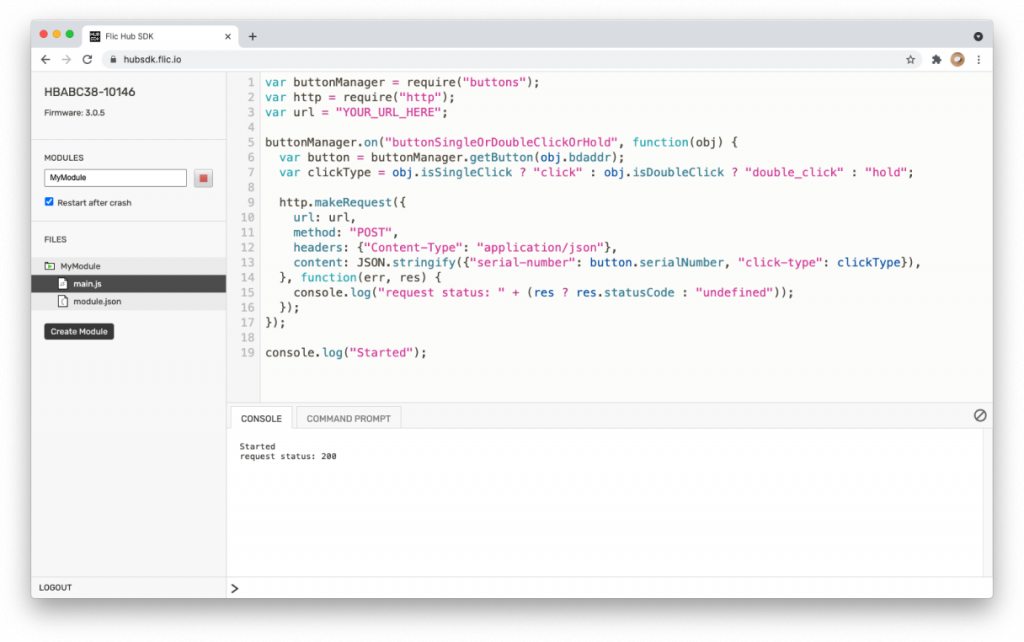The image size is (1024, 642).
Task: Click the Logout link
Action: (55, 587)
